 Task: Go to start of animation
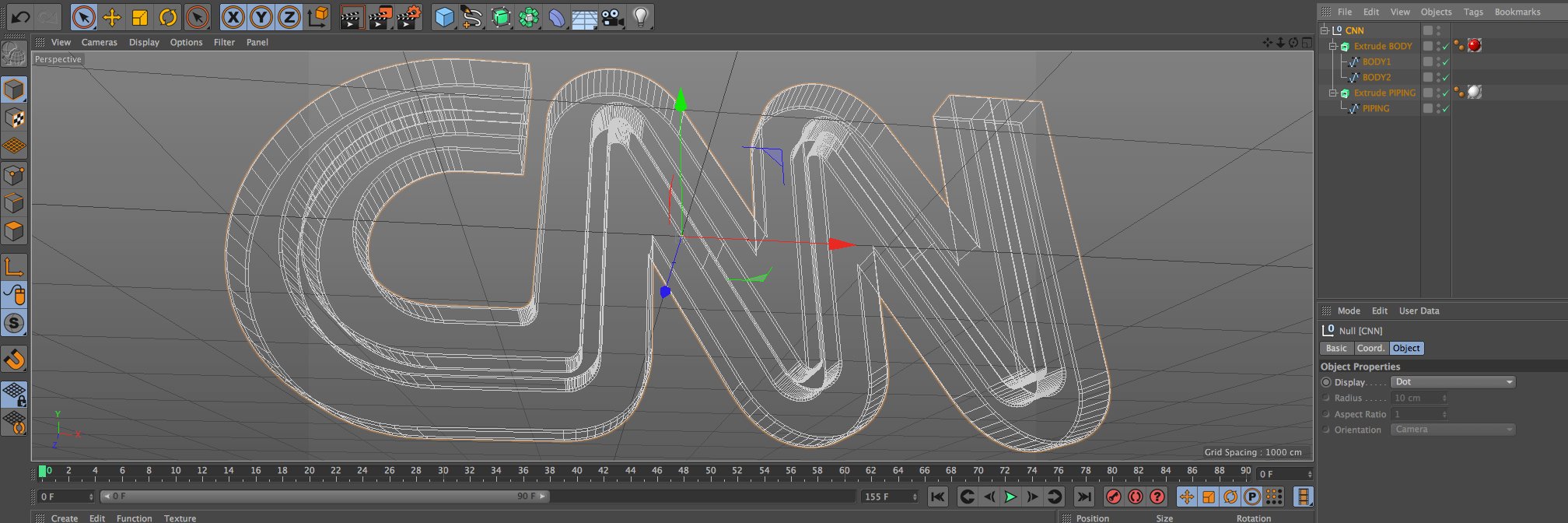coord(938,497)
